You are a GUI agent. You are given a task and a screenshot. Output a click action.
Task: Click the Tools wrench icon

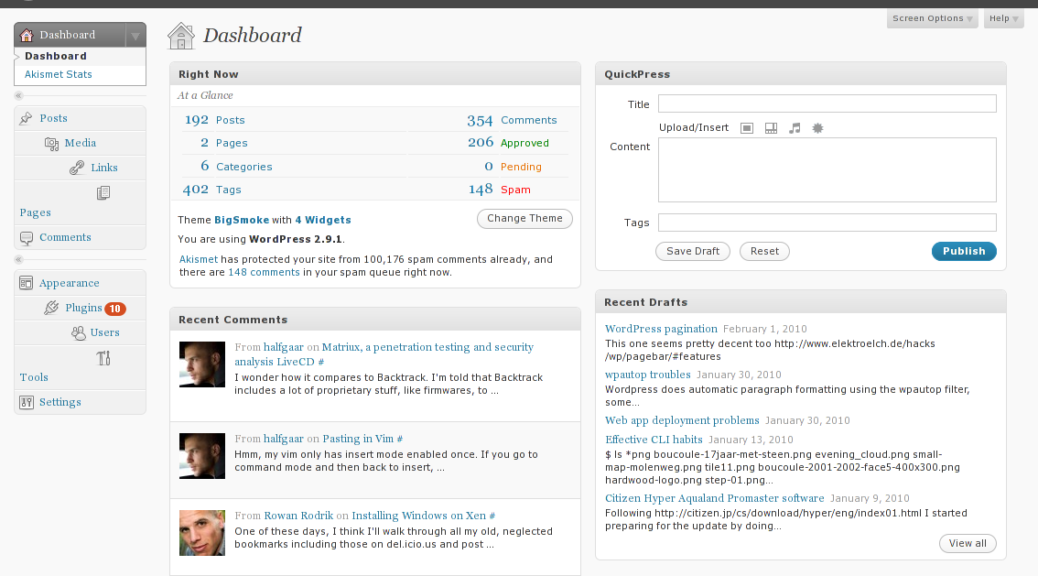[103, 358]
